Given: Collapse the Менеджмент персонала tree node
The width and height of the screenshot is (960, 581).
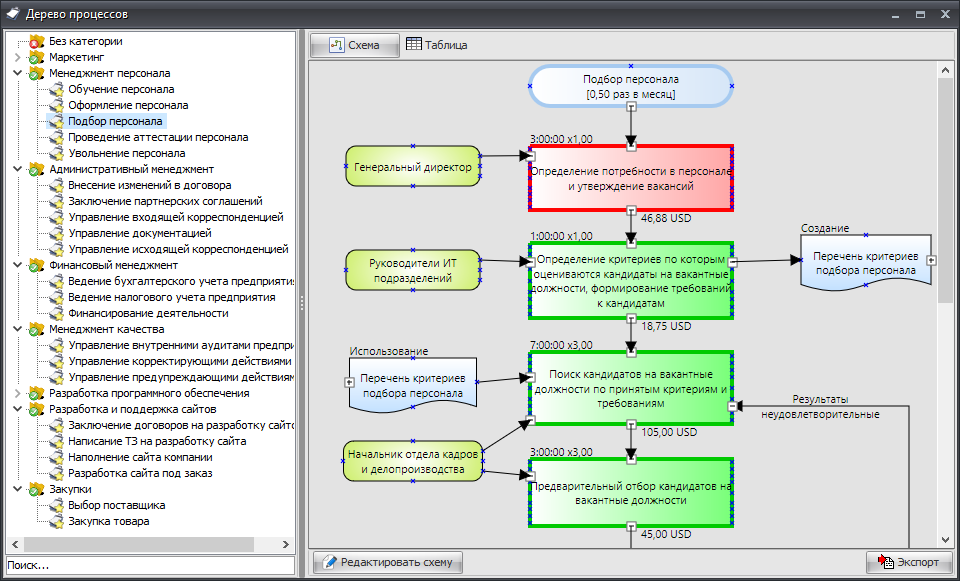Looking at the screenshot, I should click(x=17, y=73).
